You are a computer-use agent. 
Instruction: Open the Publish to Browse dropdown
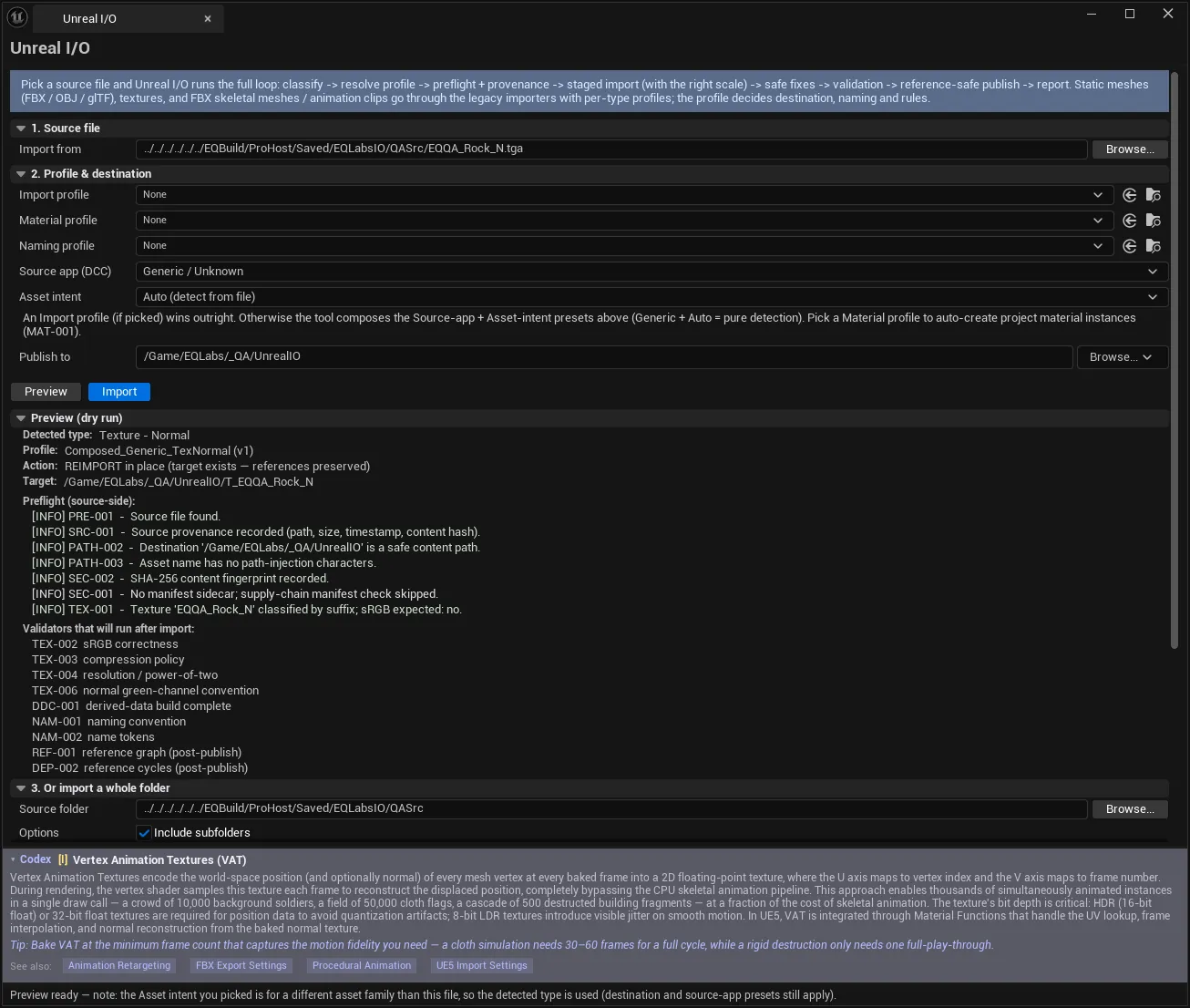click(1122, 357)
